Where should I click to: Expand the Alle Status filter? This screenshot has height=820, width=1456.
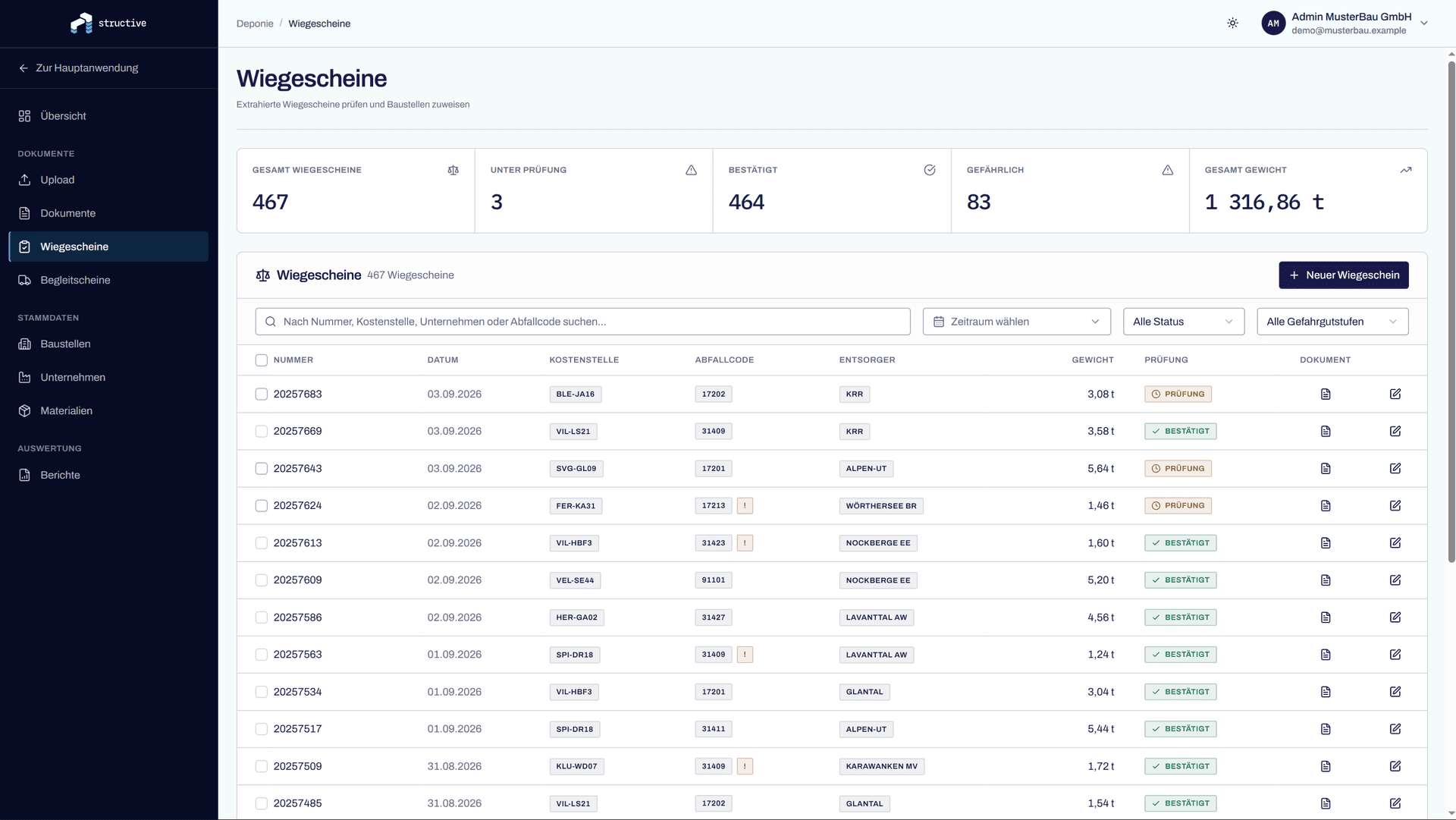[1183, 322]
